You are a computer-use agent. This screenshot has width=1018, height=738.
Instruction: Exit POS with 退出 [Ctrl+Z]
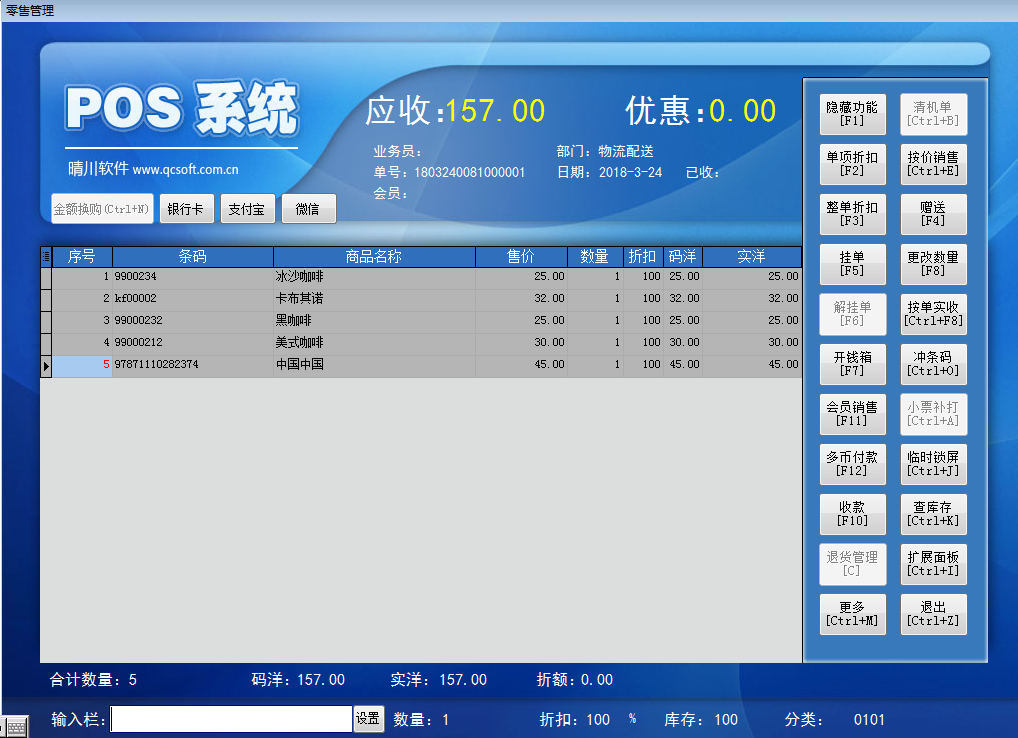point(933,614)
